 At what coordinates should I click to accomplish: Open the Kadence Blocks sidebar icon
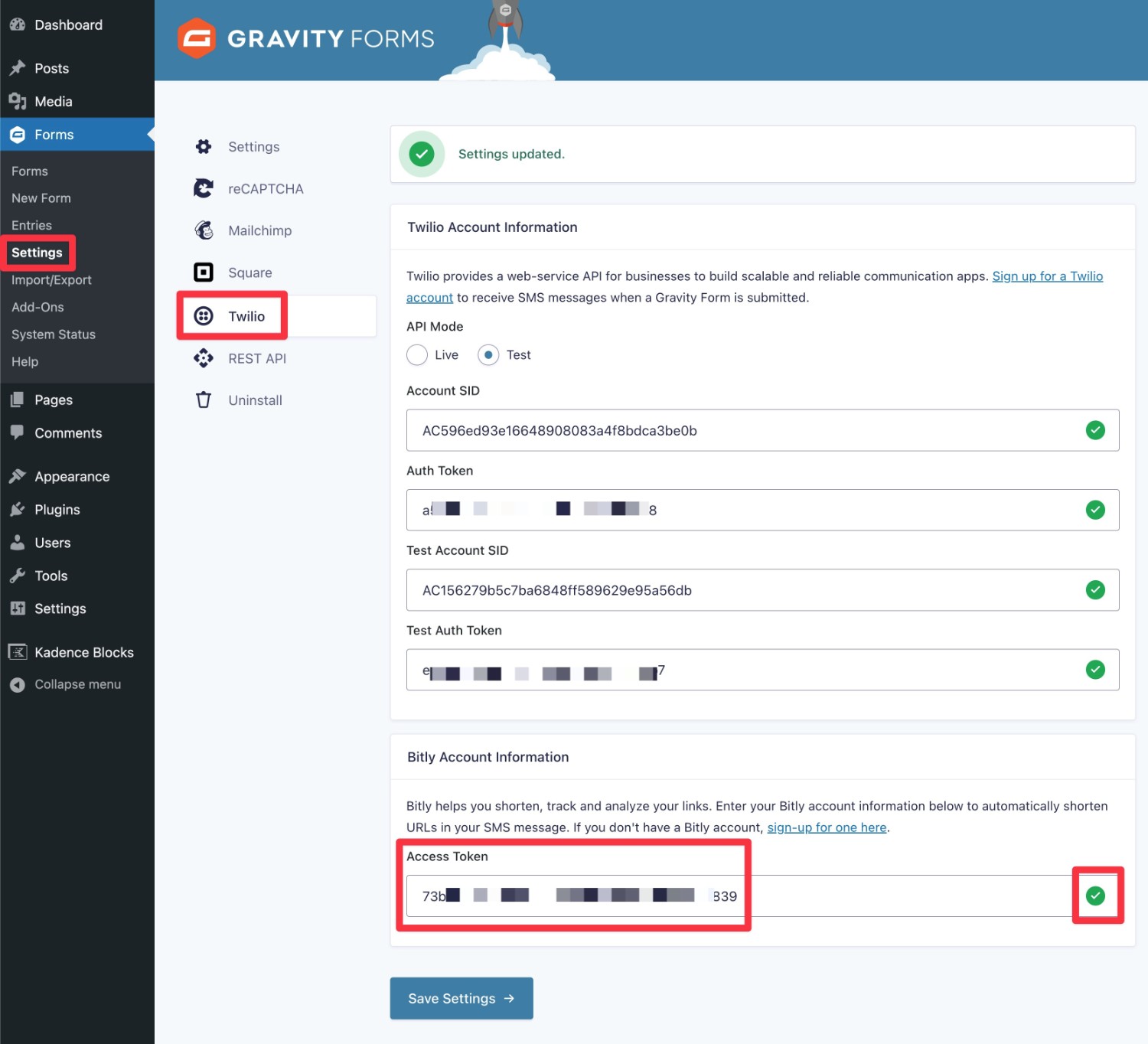coord(17,651)
